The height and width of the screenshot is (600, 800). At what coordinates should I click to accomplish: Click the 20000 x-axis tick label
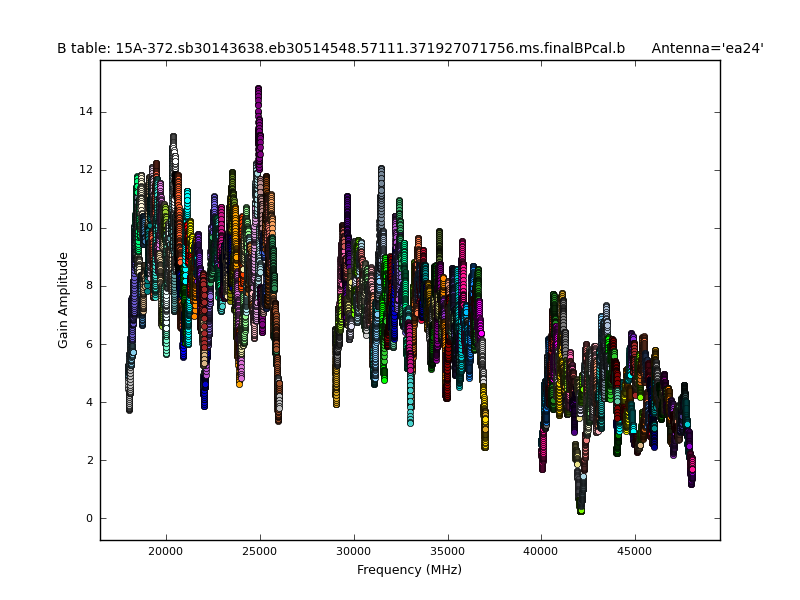click(x=165, y=550)
